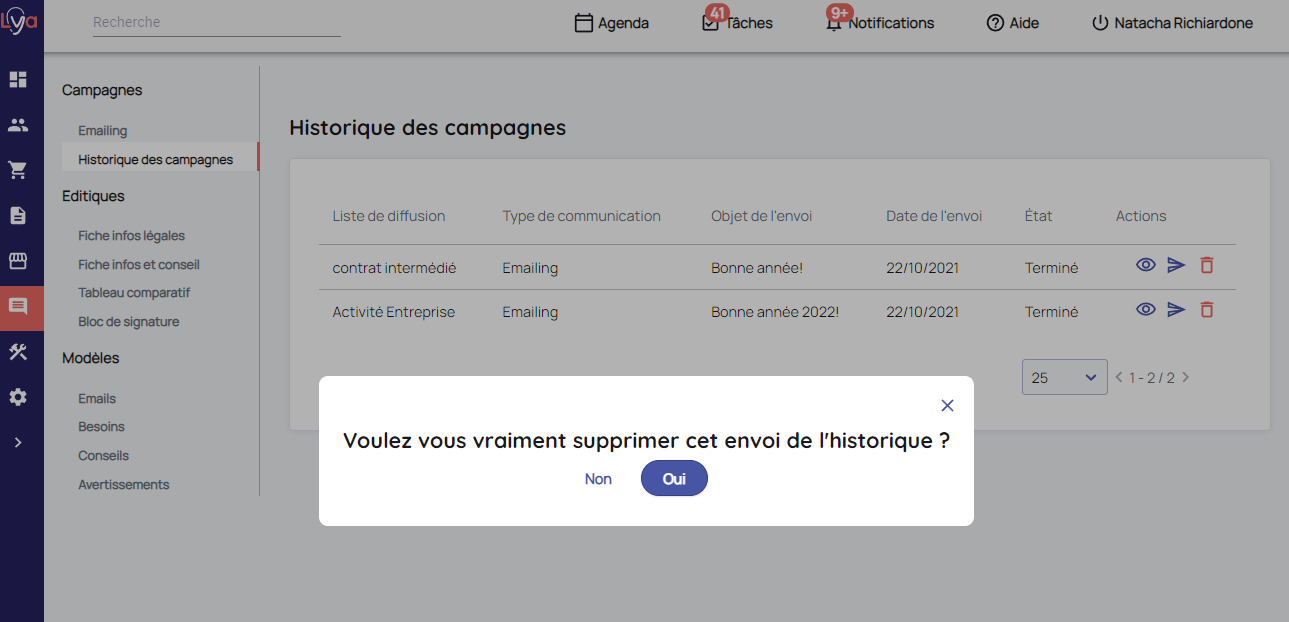Viewport: 1289px width, 622px height.
Task: View the "contrat intermédié" campaign details
Action: [1146, 265]
